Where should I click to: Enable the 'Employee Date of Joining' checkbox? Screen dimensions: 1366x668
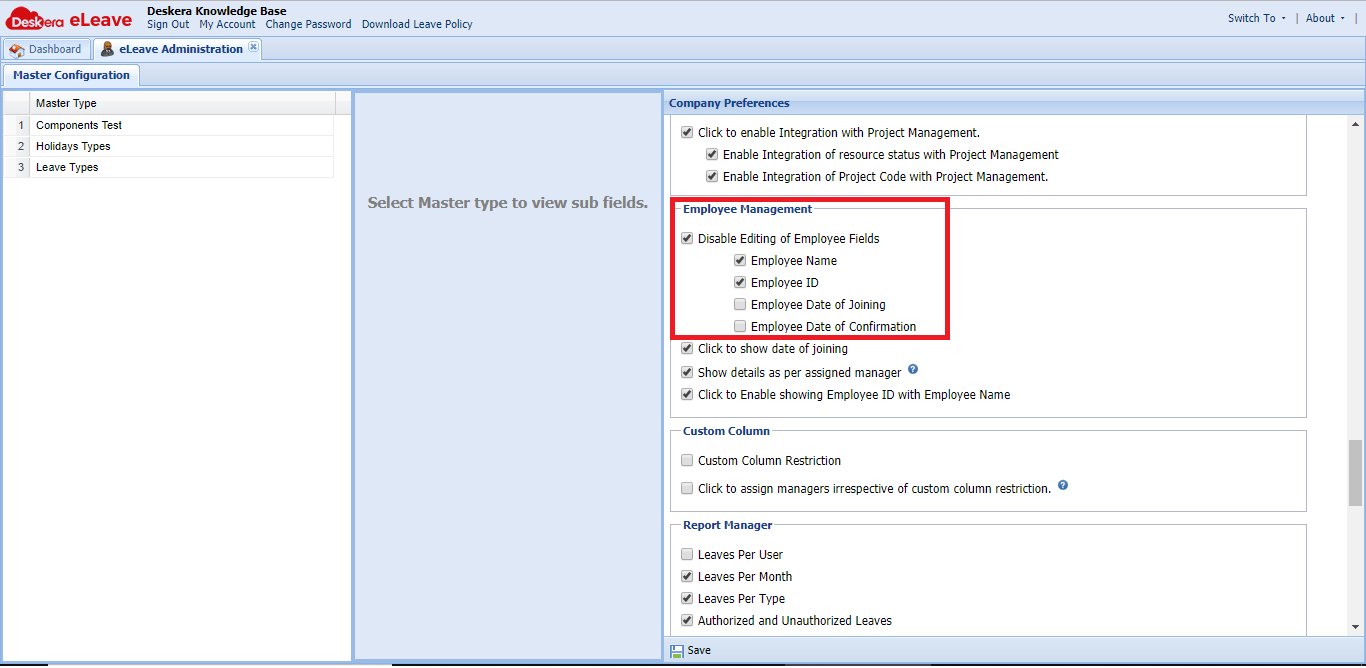click(739, 304)
